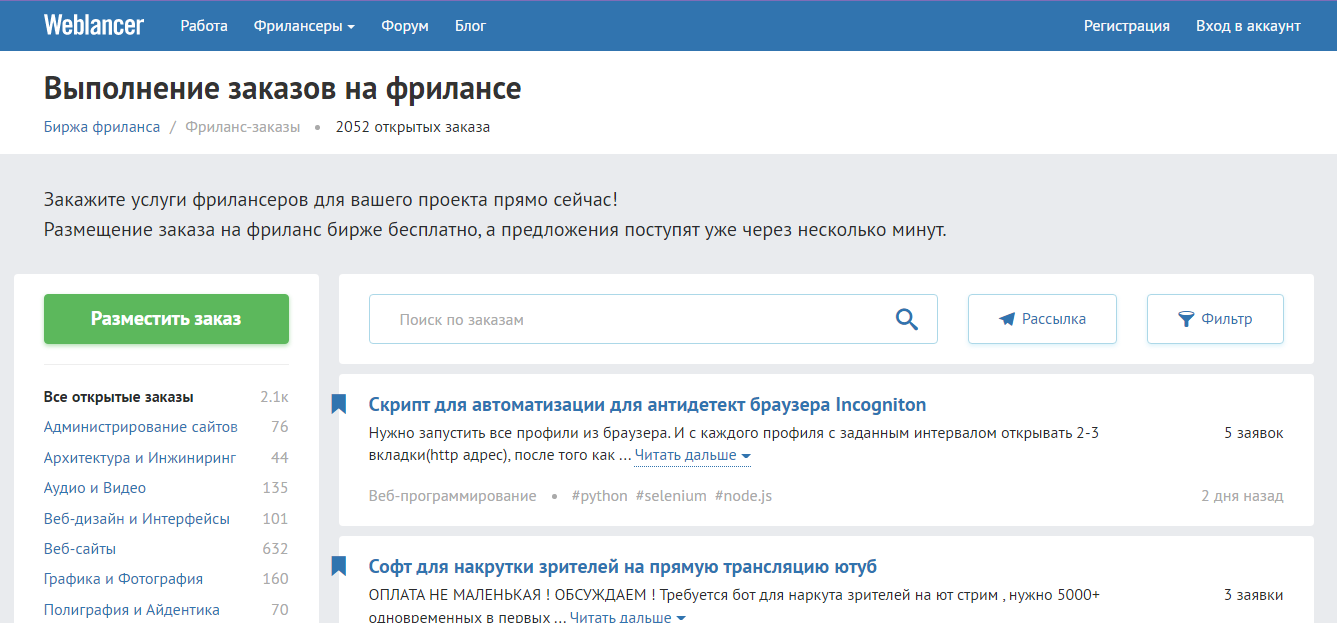Select the #python tag
The image size is (1337, 623).
(599, 495)
